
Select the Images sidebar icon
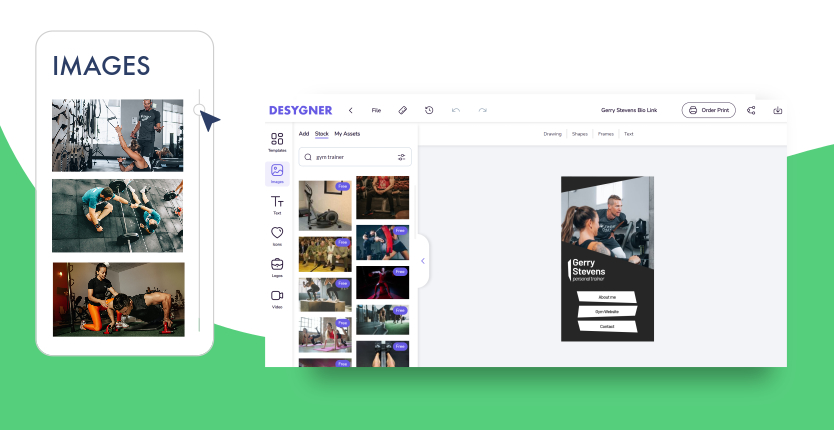(277, 171)
